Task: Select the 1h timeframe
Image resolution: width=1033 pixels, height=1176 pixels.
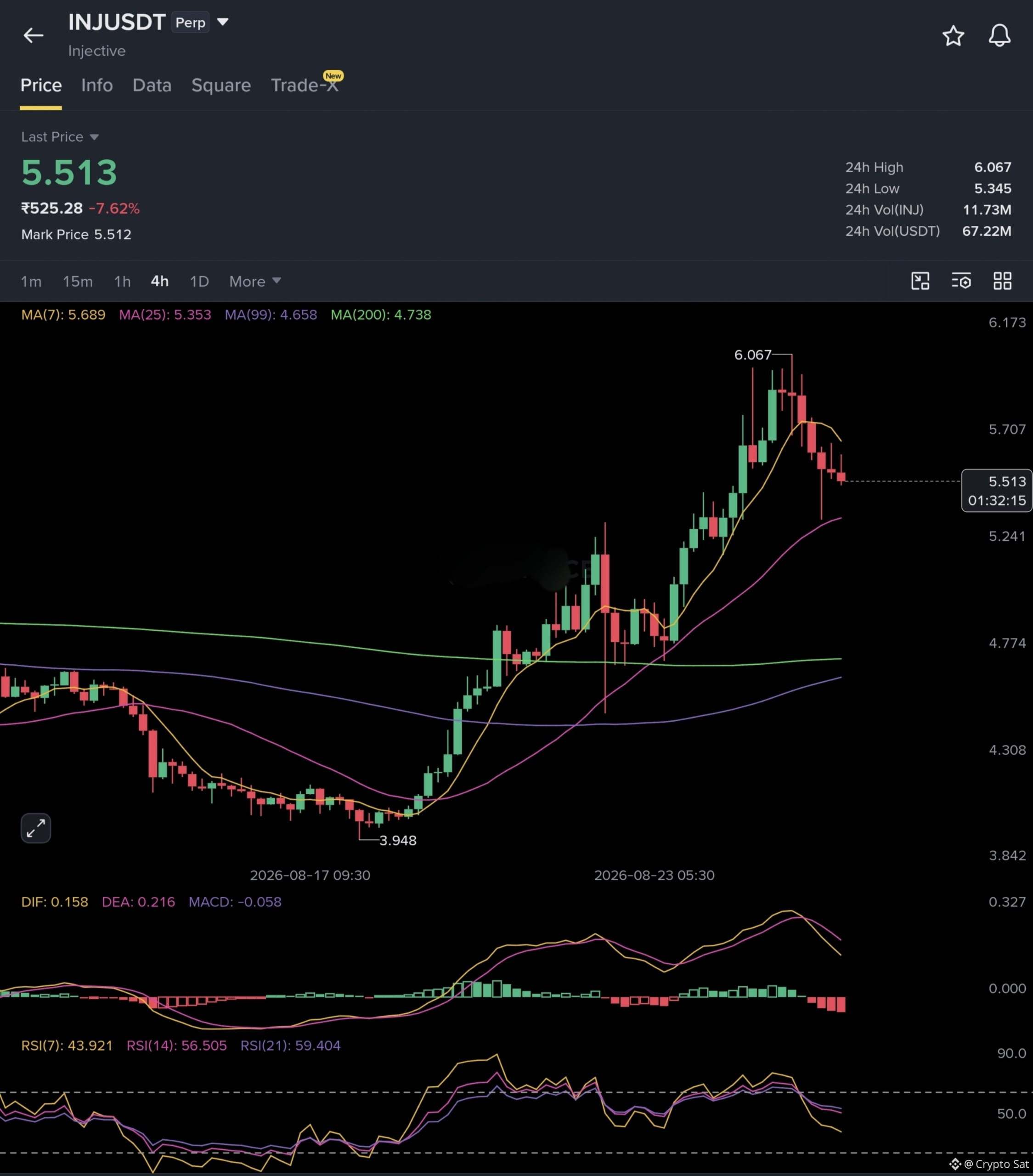Action: tap(122, 281)
